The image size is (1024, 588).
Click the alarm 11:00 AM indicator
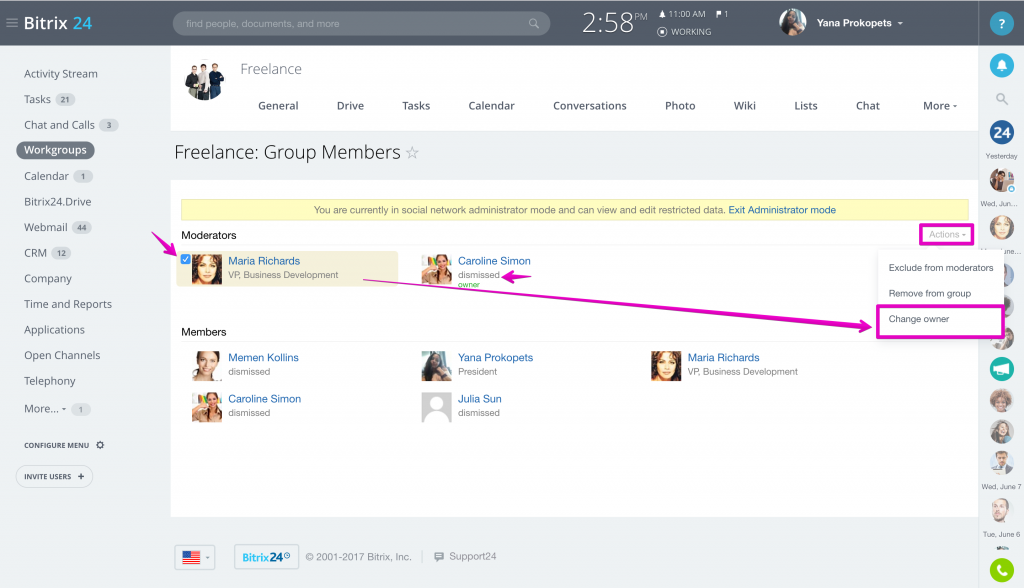(x=682, y=14)
